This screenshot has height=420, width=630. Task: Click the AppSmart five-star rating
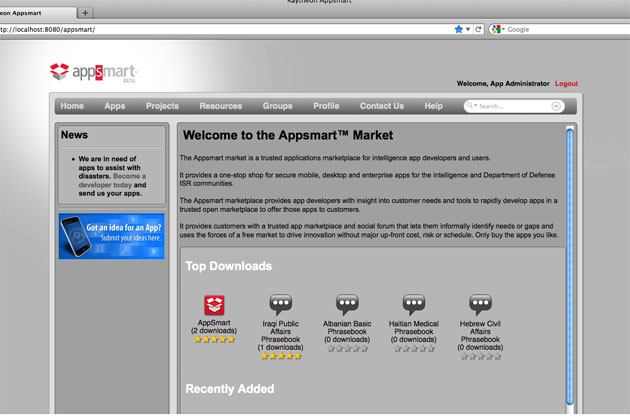coord(214,340)
